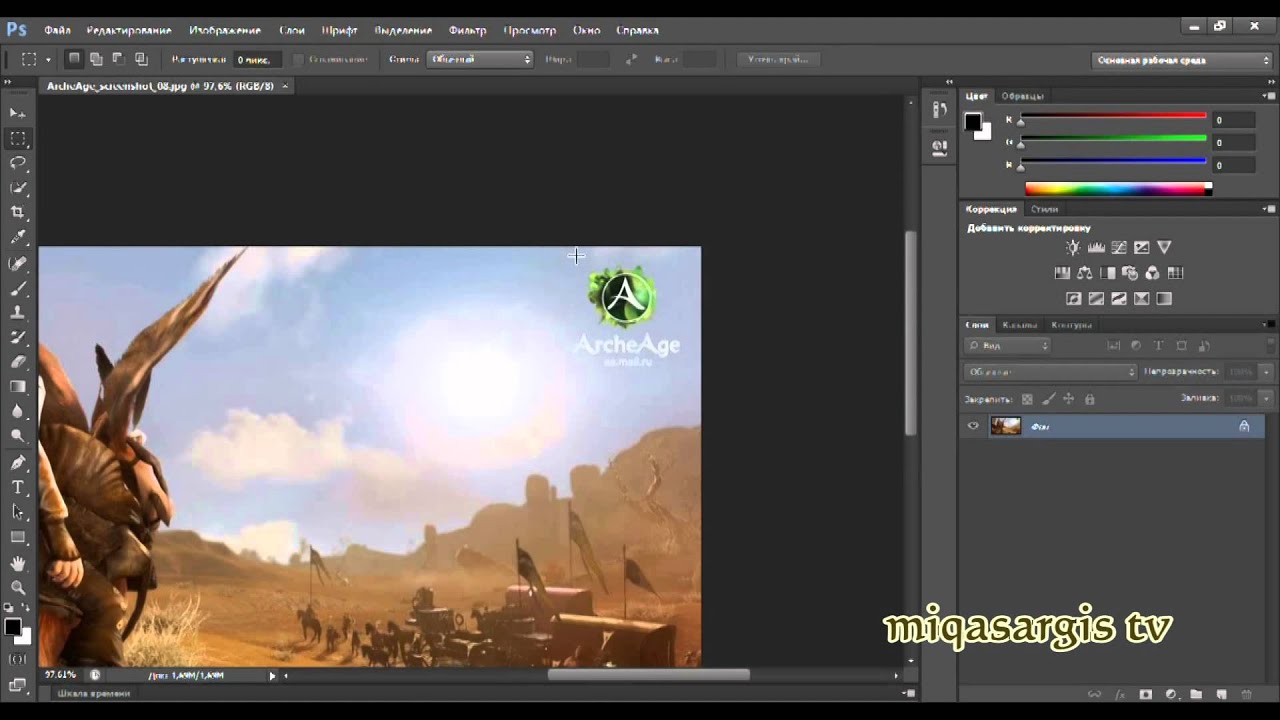Image resolution: width=1280 pixels, height=720 pixels.
Task: Add a Vibrance adjustment
Action: (x=1164, y=247)
